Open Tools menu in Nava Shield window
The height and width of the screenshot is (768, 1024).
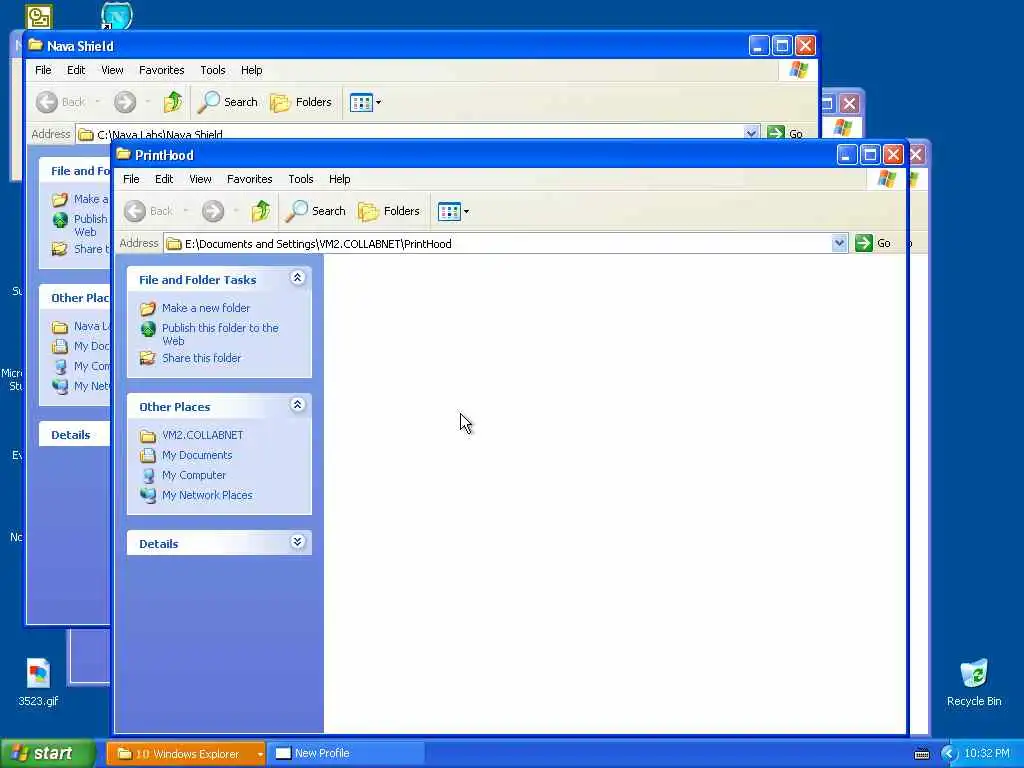213,70
